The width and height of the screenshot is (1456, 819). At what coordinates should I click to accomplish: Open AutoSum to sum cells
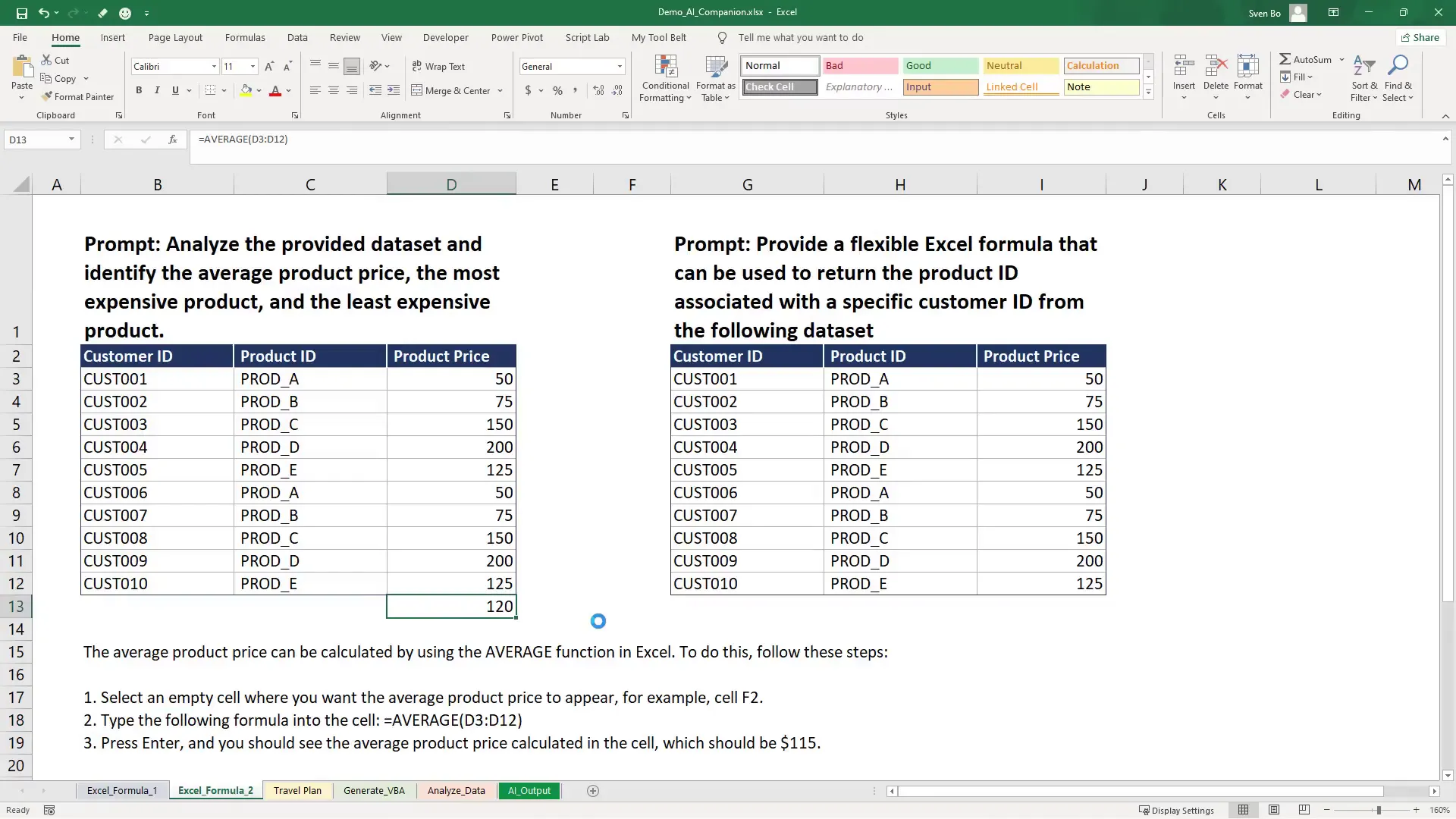[1307, 59]
